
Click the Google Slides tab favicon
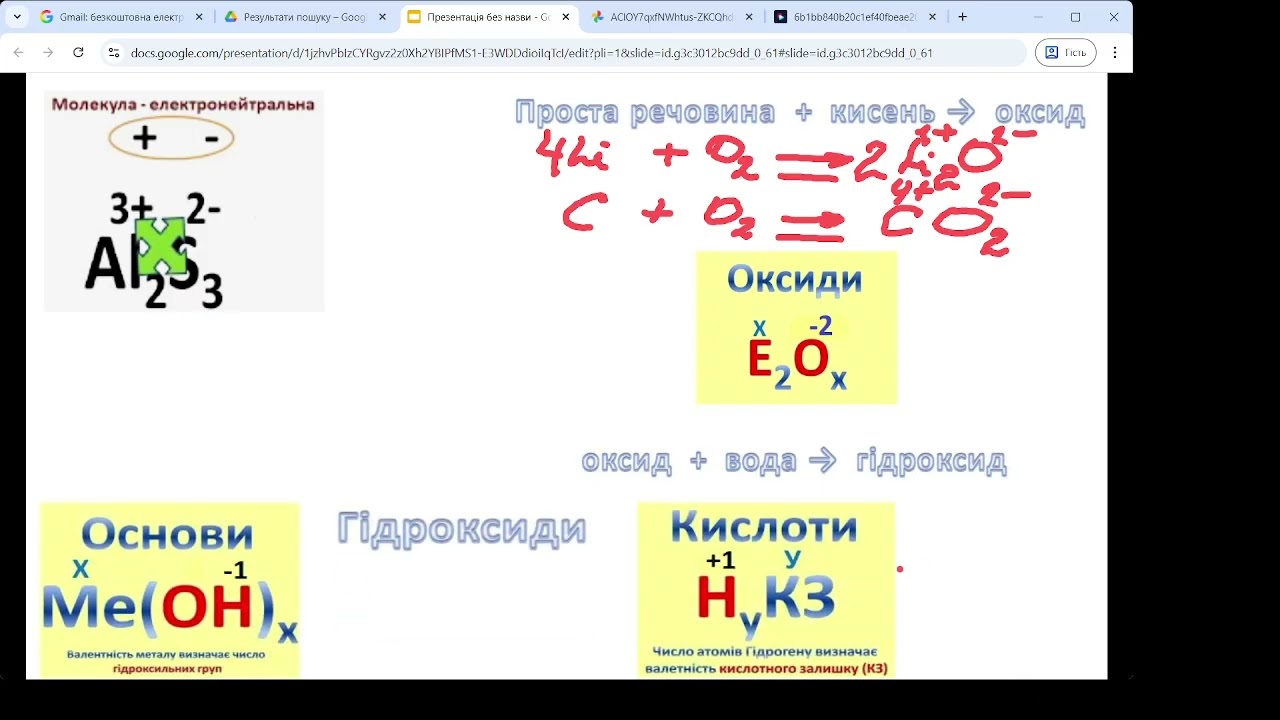point(414,17)
